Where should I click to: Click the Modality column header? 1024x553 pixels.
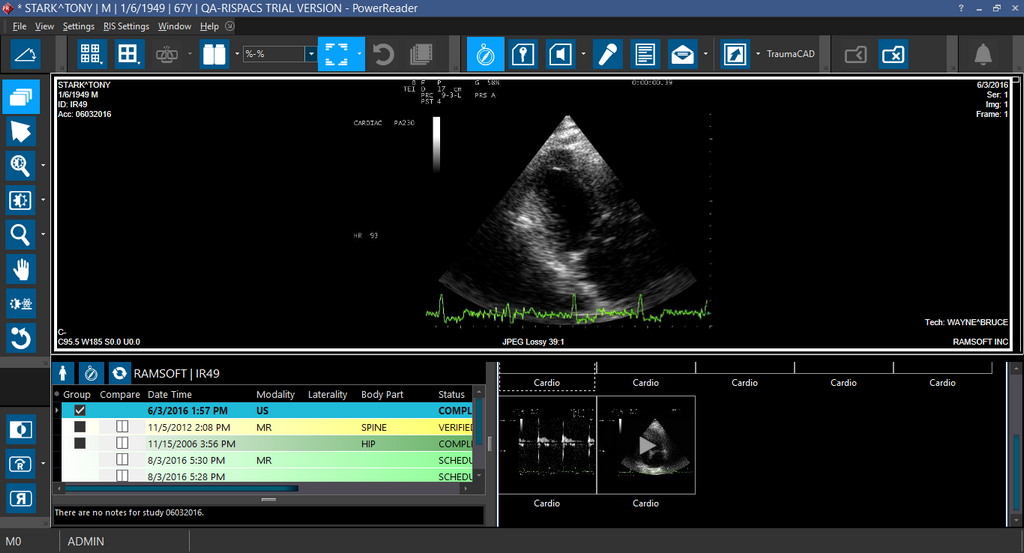coord(276,395)
